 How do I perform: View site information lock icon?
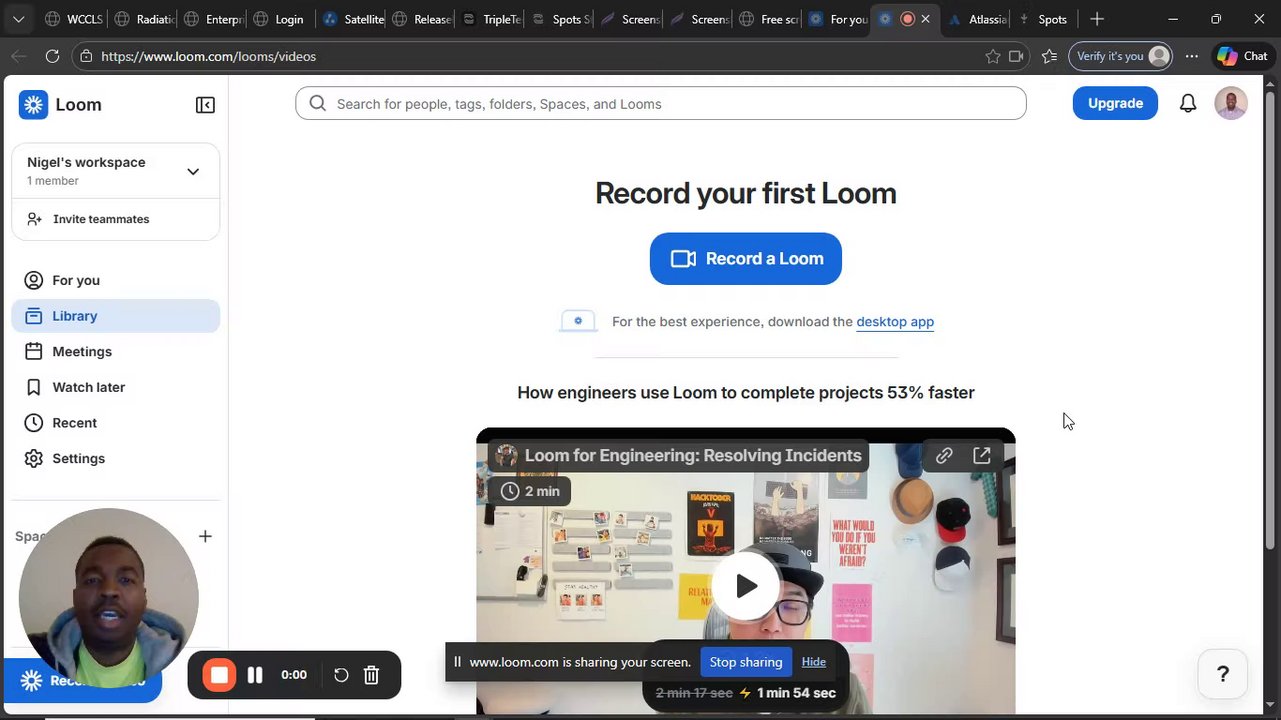tap(86, 57)
